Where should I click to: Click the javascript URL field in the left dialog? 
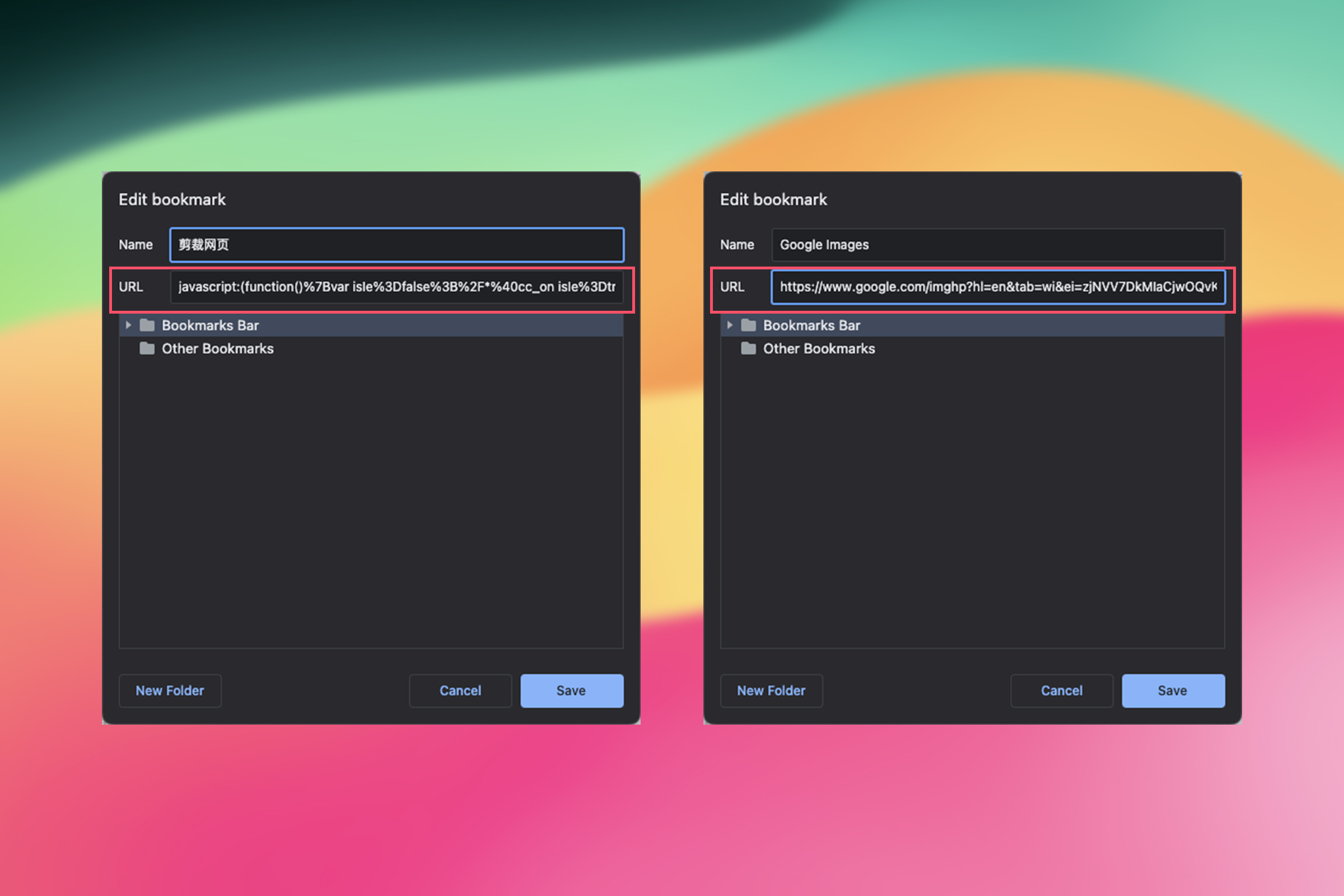[x=396, y=287]
